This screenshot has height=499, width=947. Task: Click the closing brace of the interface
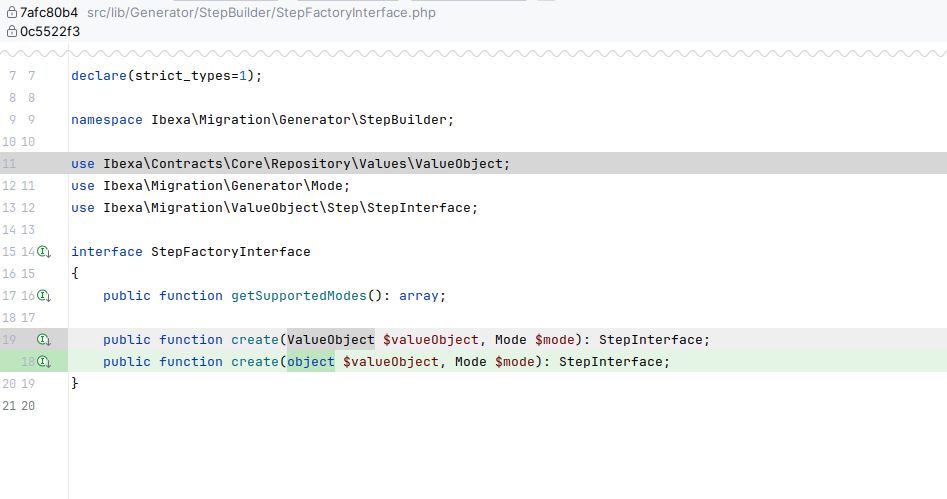pos(75,384)
